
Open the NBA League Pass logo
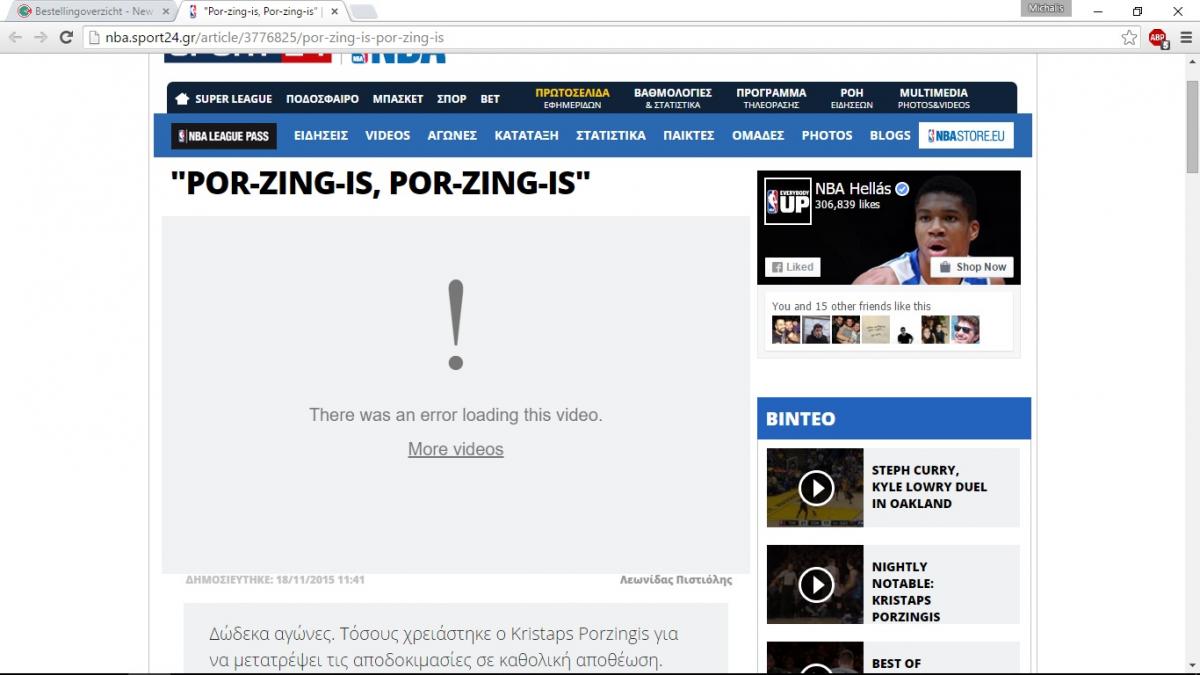point(224,136)
